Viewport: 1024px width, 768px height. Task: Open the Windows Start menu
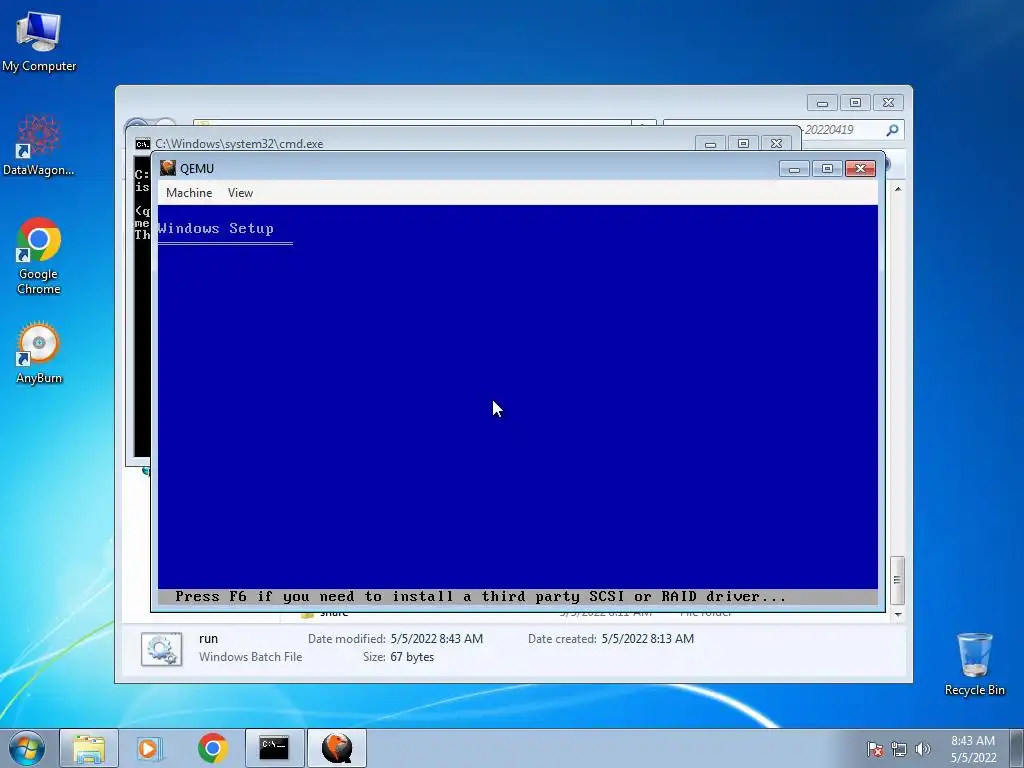tap(27, 748)
